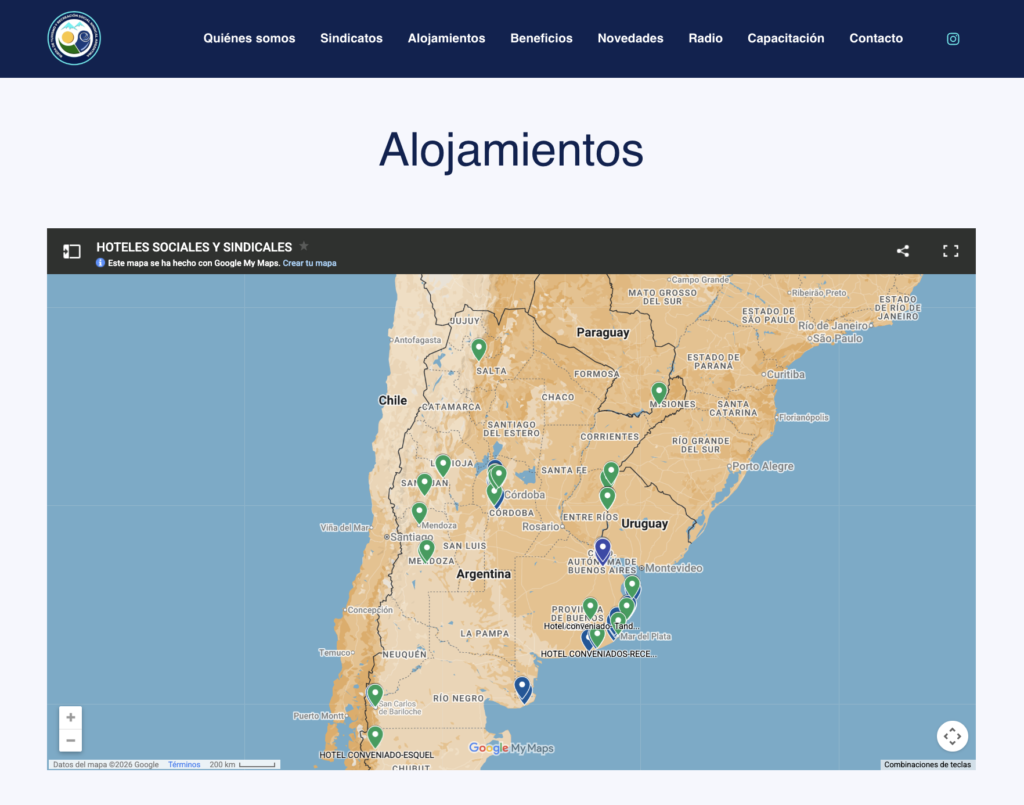Viewport: 1024px width, 805px height.
Task: Share the map using share icon
Action: 903,251
